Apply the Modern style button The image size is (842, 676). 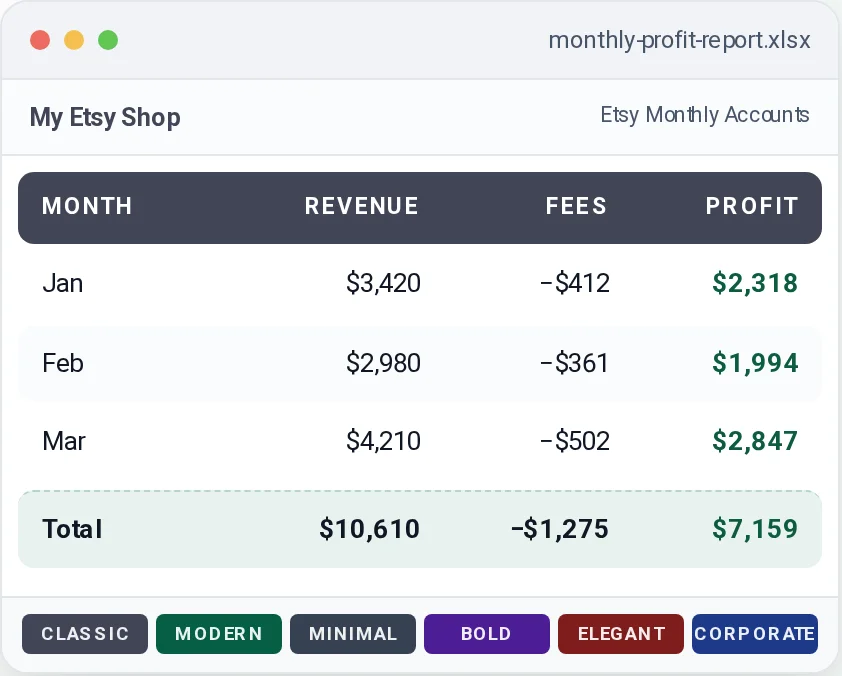pos(219,634)
